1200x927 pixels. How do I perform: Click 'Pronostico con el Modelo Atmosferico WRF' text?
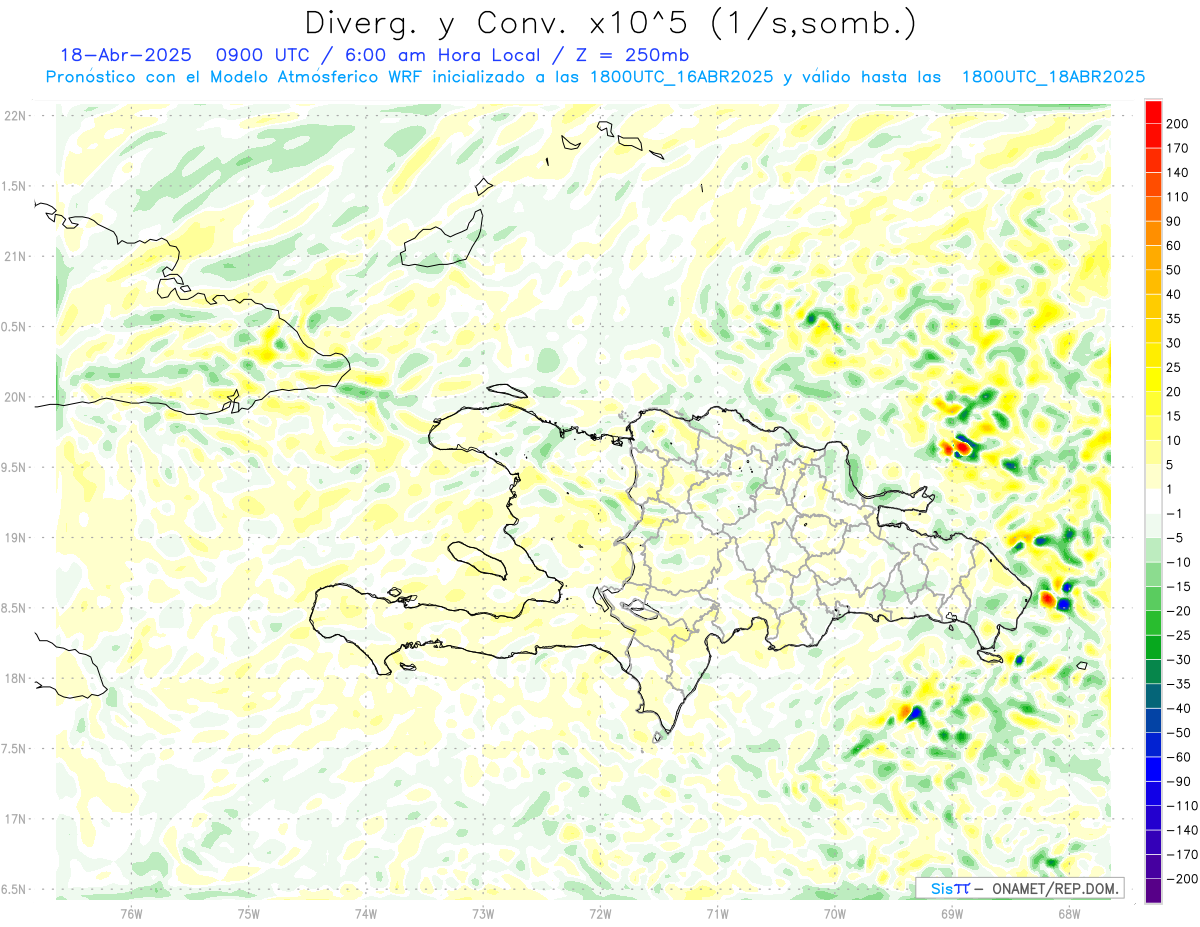tap(235, 77)
